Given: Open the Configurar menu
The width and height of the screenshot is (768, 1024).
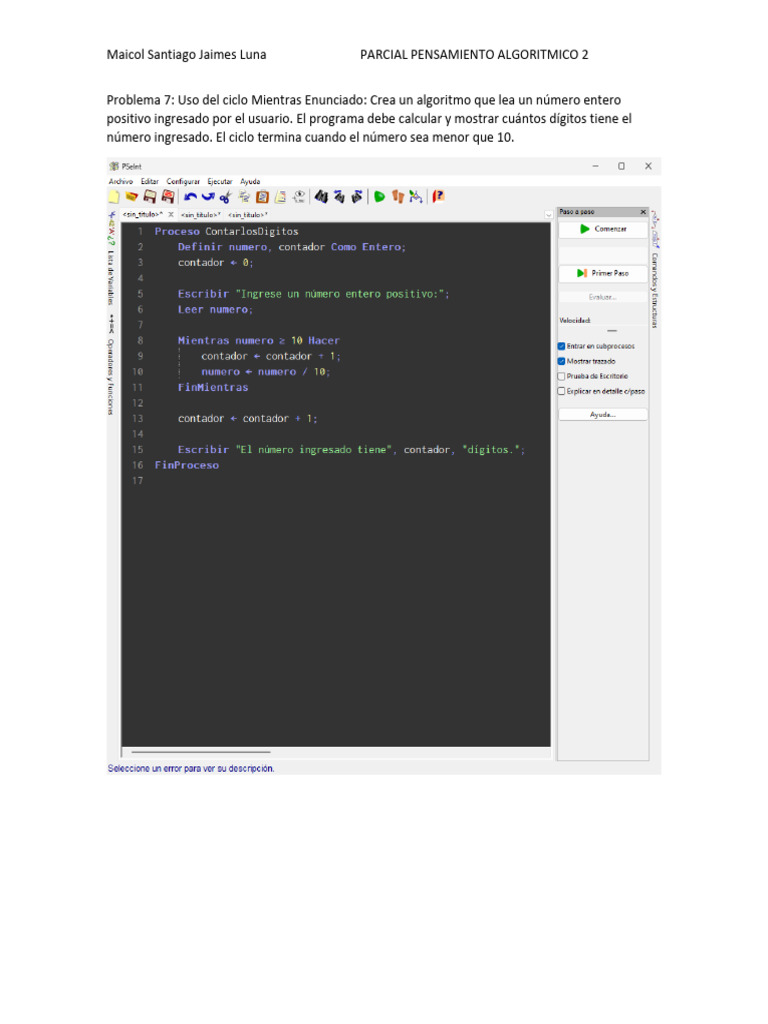Looking at the screenshot, I should (183, 181).
